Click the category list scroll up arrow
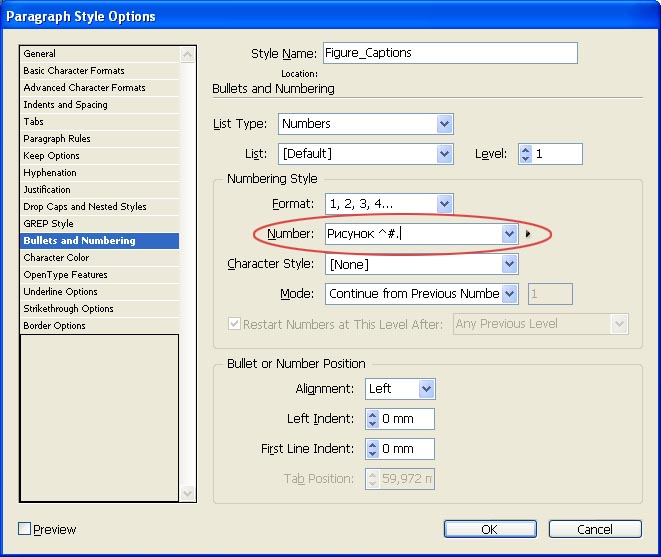Screen dimensions: 661x557 coord(187,54)
